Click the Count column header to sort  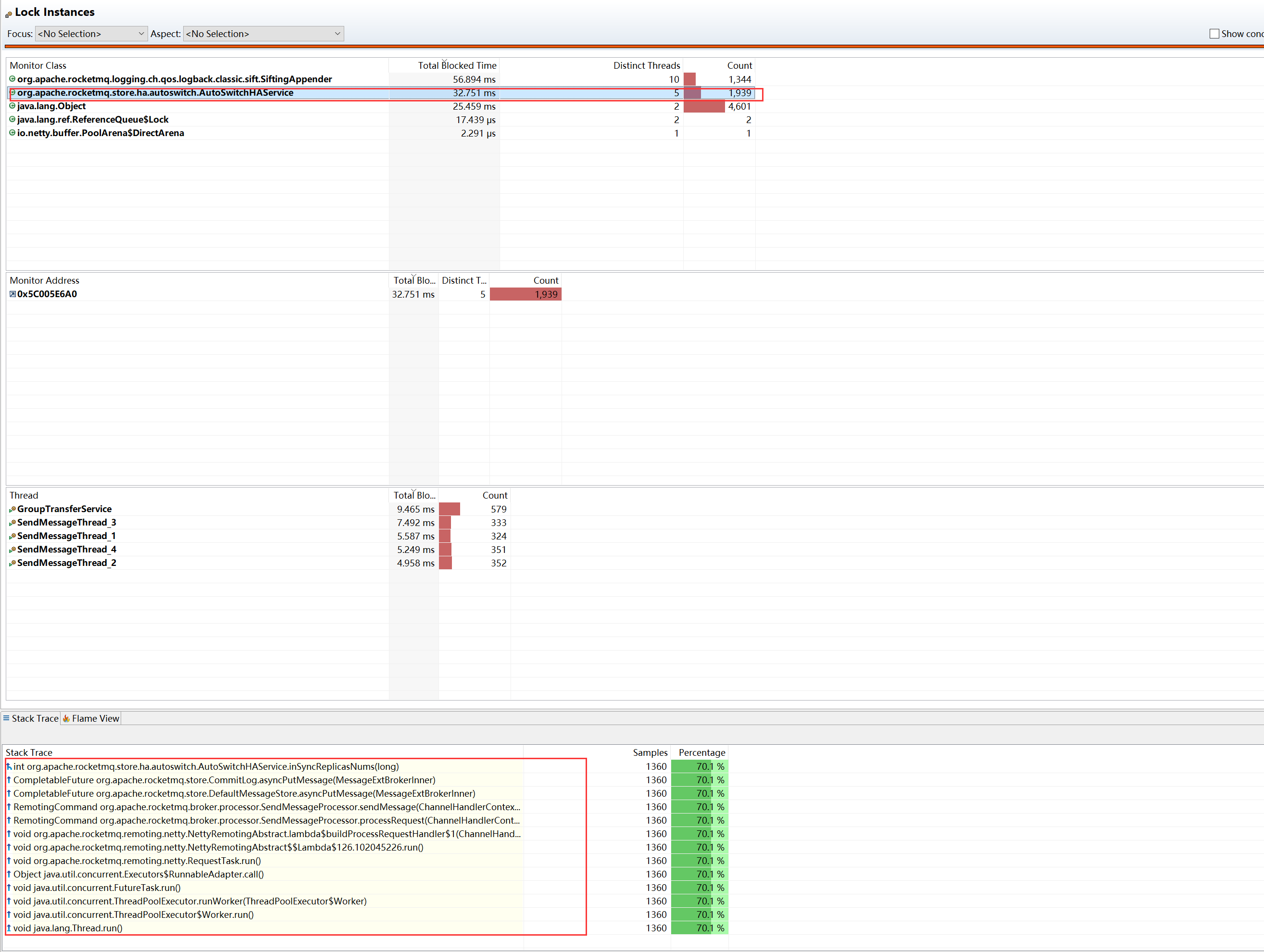click(x=739, y=65)
